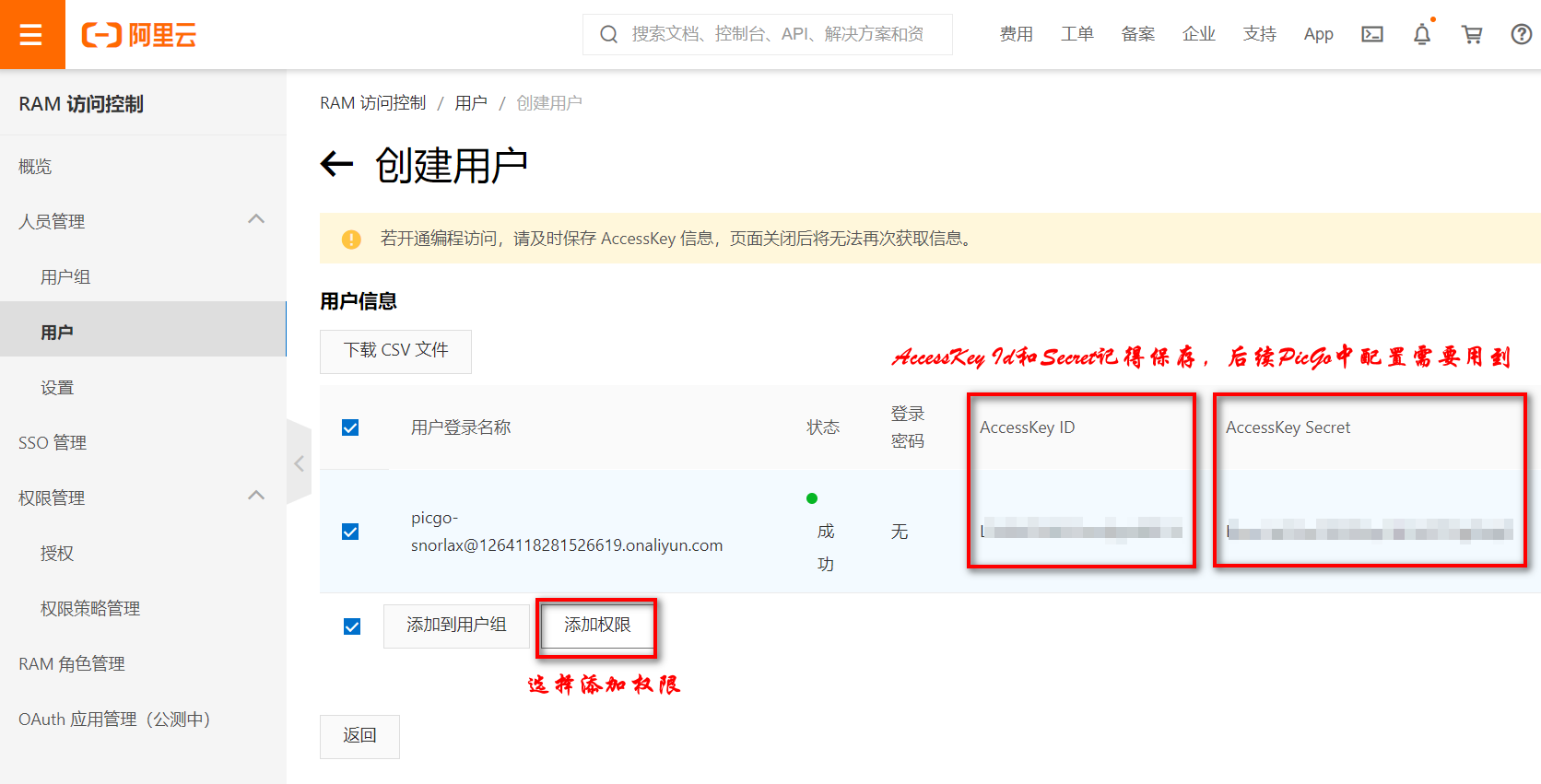Screen dimensions: 1541x784
Task: Collapse the sidebar with the arrow handle
Action: click(299, 463)
